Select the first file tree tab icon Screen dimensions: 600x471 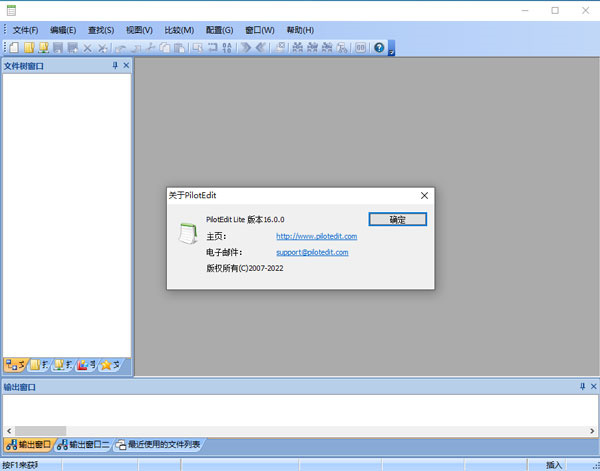14,365
